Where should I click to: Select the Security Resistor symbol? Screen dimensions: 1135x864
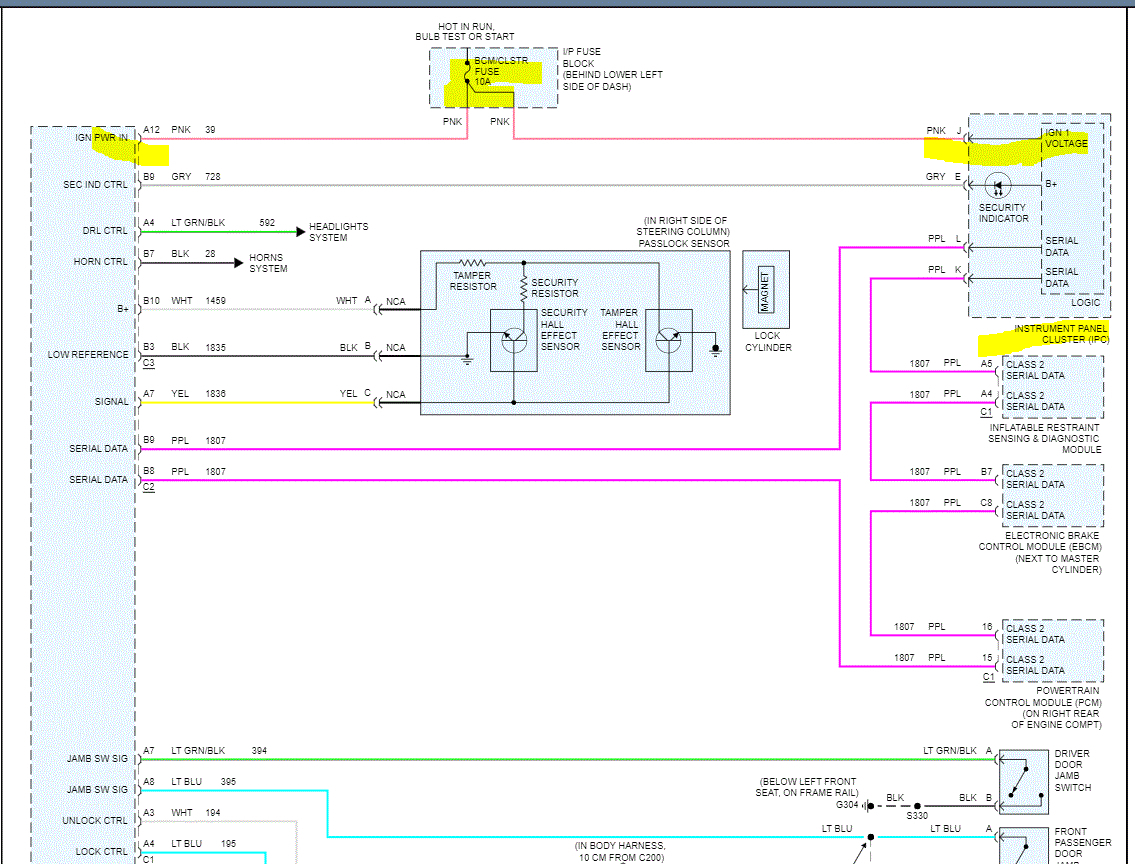[523, 288]
